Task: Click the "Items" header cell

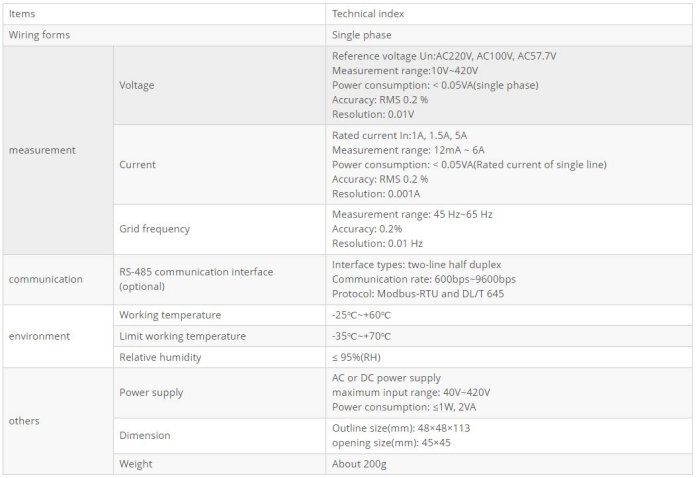Action: click(22, 14)
